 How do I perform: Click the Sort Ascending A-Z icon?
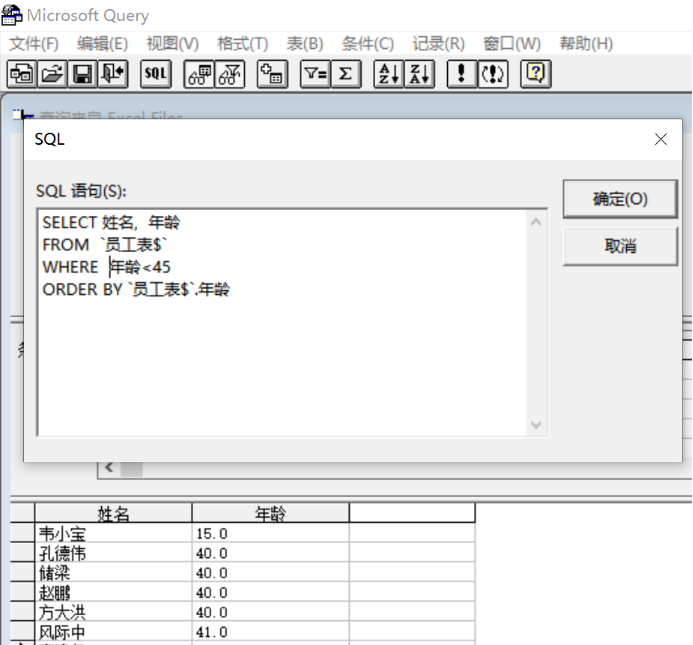(389, 74)
